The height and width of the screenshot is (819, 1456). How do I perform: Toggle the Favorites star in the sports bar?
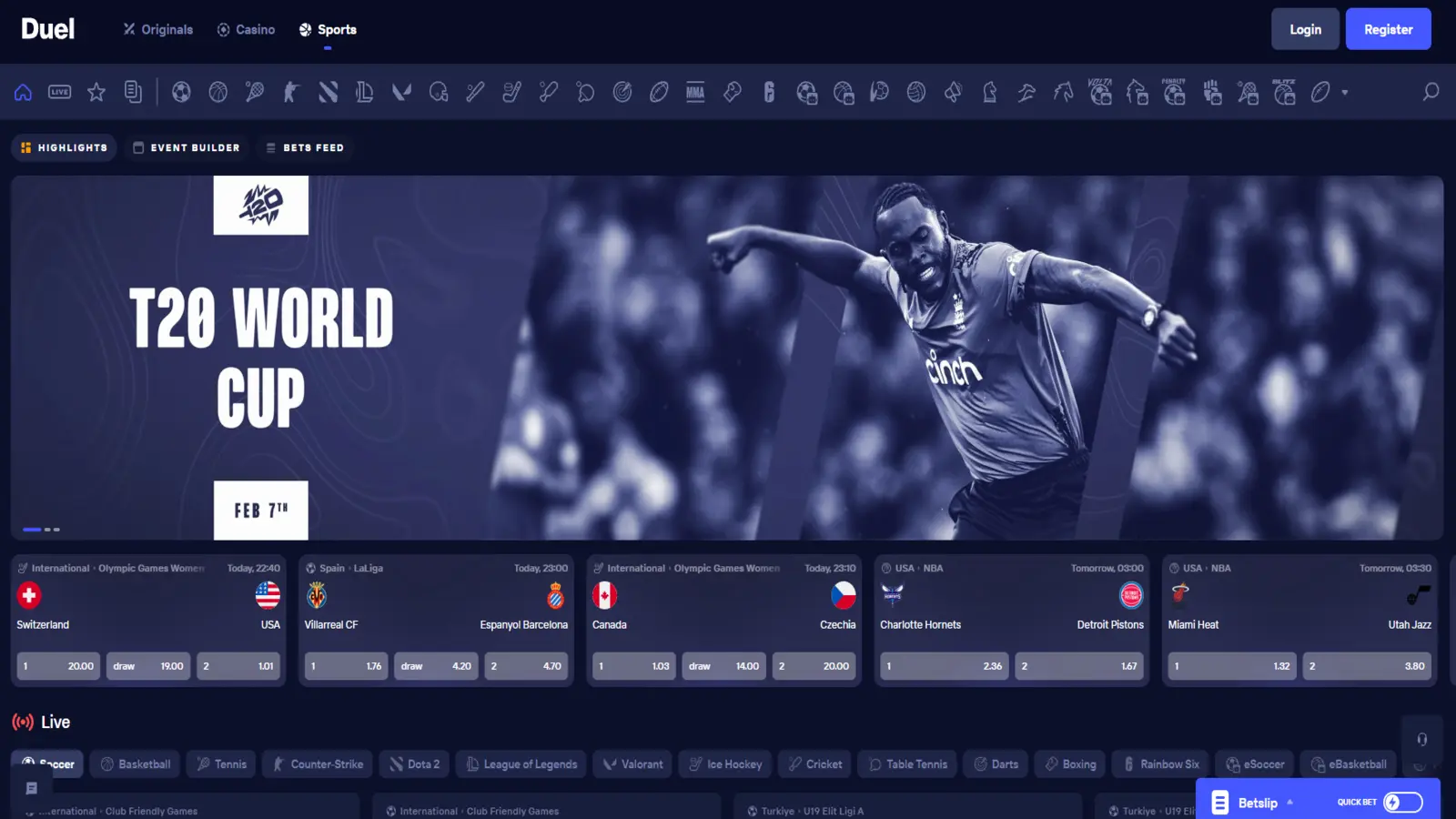tap(96, 92)
